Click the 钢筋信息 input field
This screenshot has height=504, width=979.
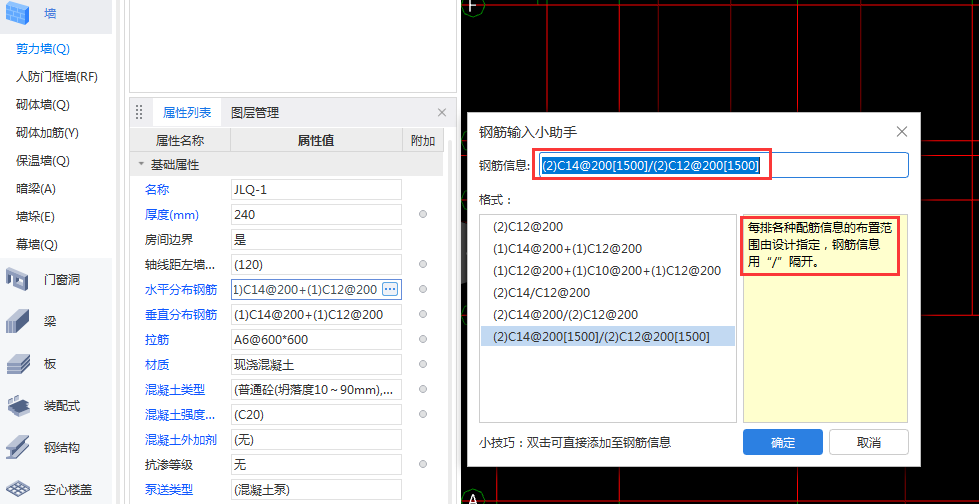(x=724, y=165)
